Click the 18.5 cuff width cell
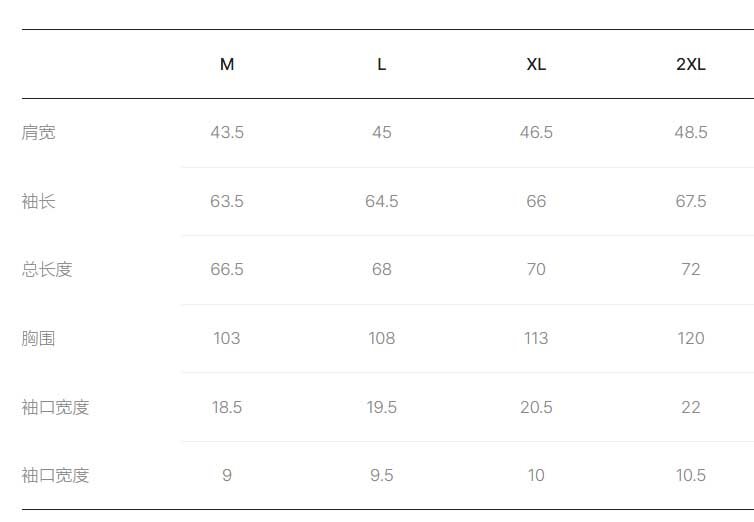754x522 pixels. tap(227, 407)
